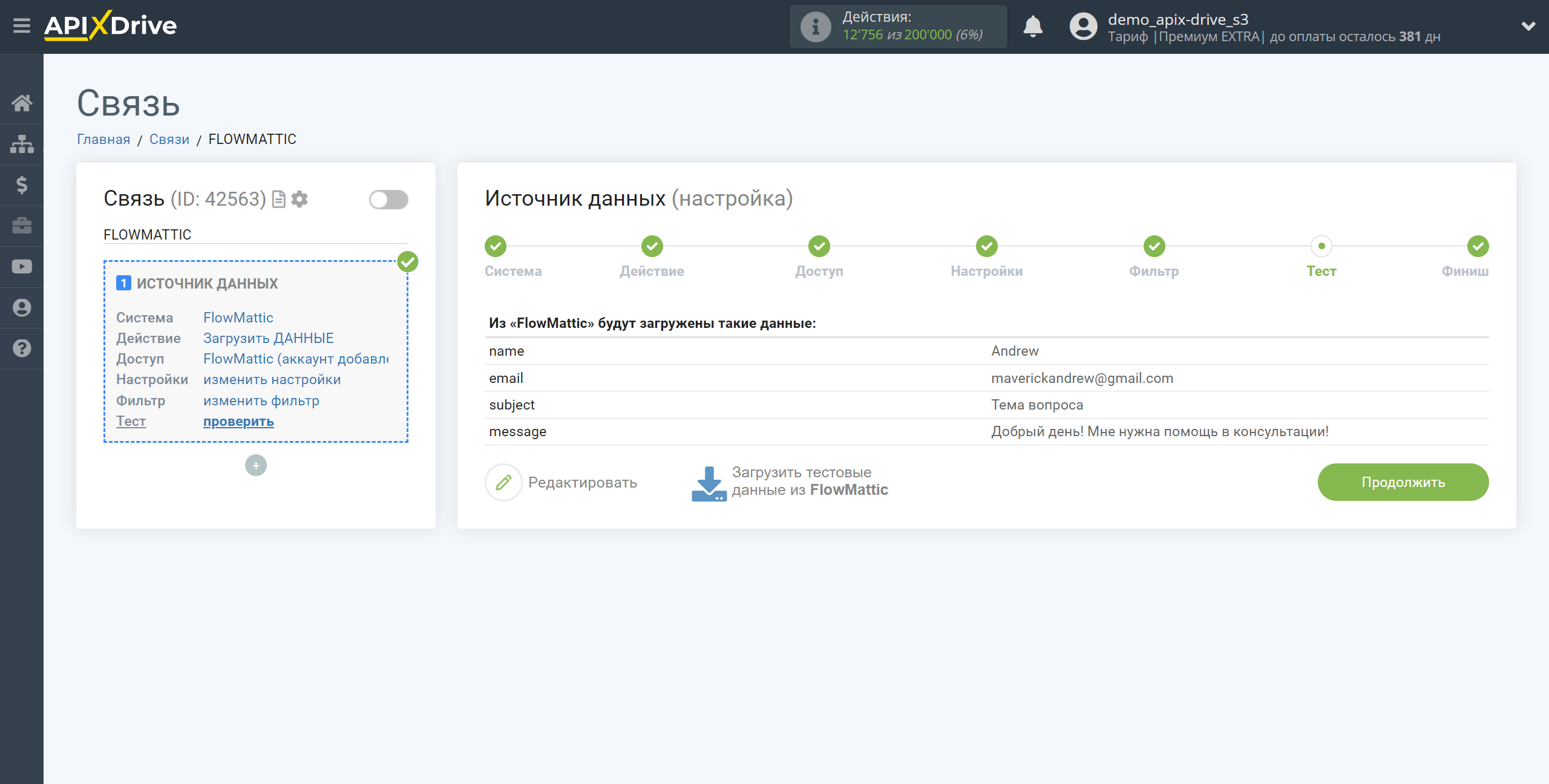Click the user avatar icon
The width and height of the screenshot is (1549, 784).
[1083, 27]
